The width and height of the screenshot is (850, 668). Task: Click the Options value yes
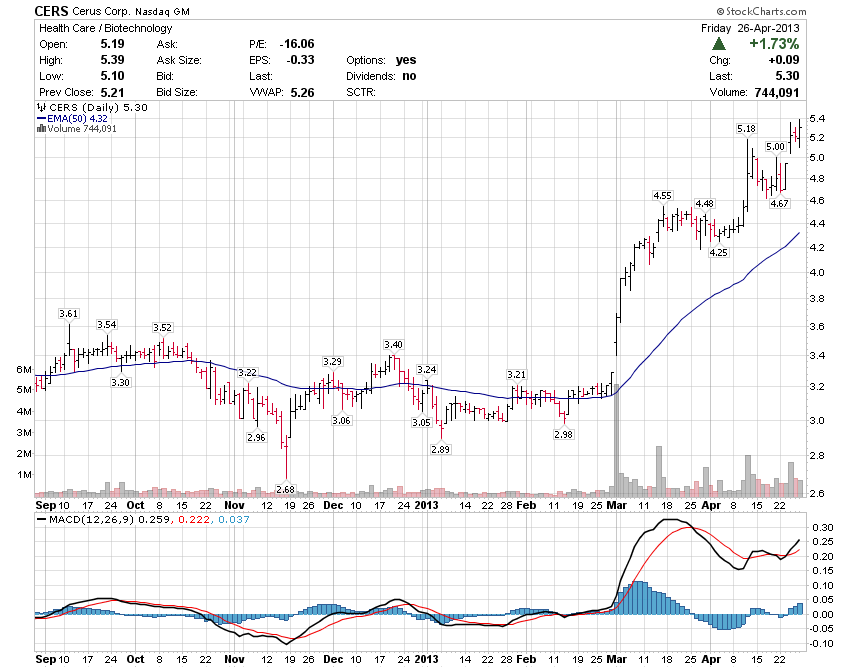pos(406,60)
